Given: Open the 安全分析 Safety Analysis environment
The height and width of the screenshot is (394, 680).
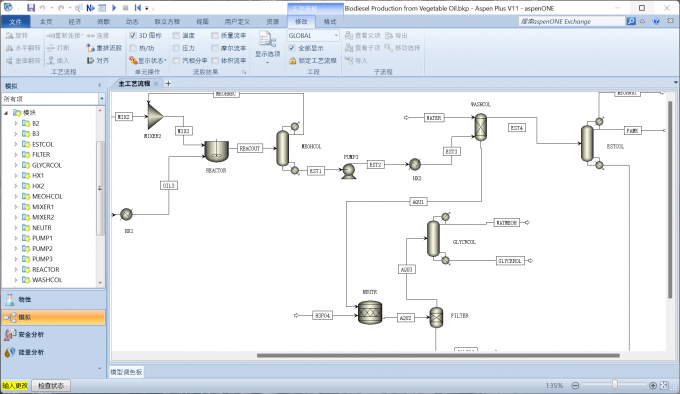Looking at the screenshot, I should pos(53,334).
